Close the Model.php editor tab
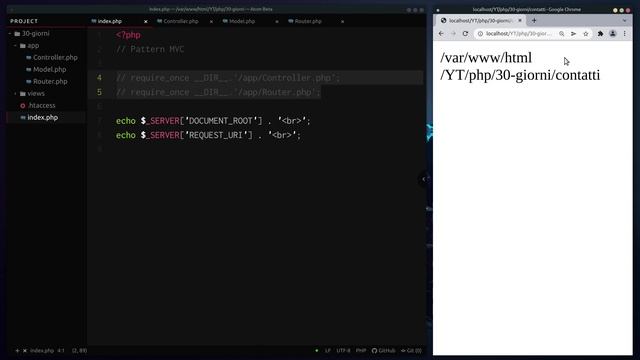 (x=277, y=21)
